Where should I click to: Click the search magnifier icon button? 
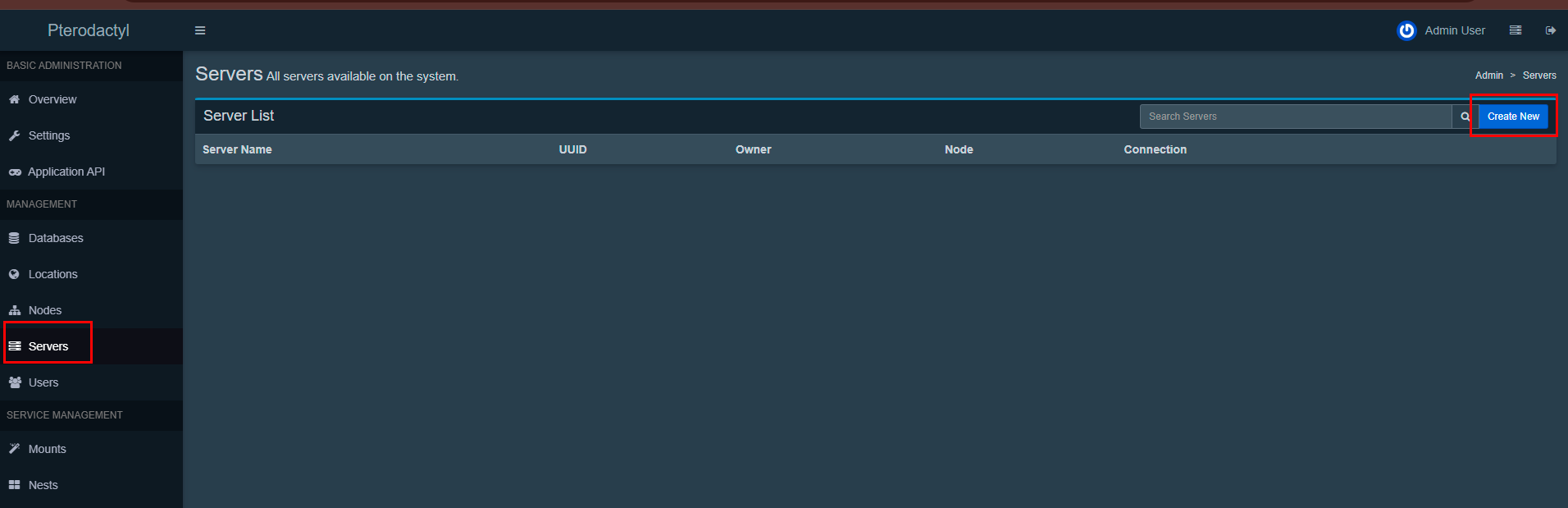pyautogui.click(x=1465, y=117)
